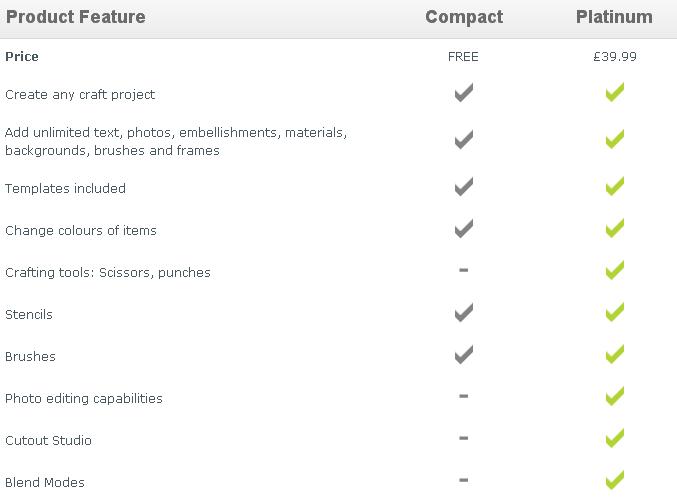Click the Compact dash for Cutout Studio

tap(463, 438)
